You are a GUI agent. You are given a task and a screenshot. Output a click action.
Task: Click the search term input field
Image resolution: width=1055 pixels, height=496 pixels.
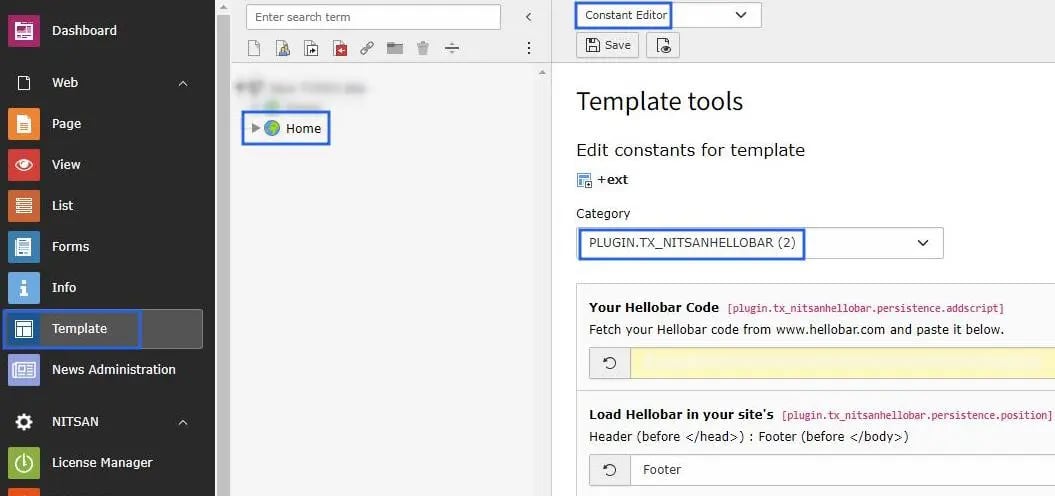pos(373,17)
